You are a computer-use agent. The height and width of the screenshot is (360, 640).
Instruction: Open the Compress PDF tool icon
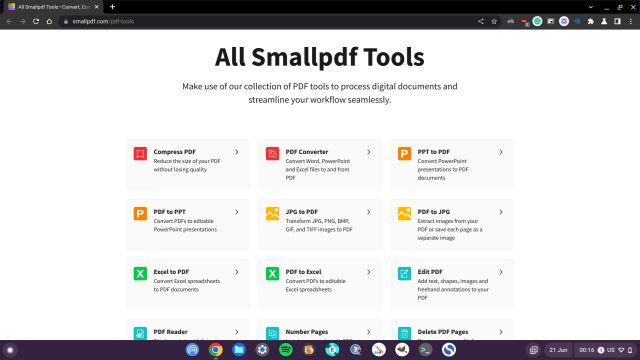(x=140, y=154)
